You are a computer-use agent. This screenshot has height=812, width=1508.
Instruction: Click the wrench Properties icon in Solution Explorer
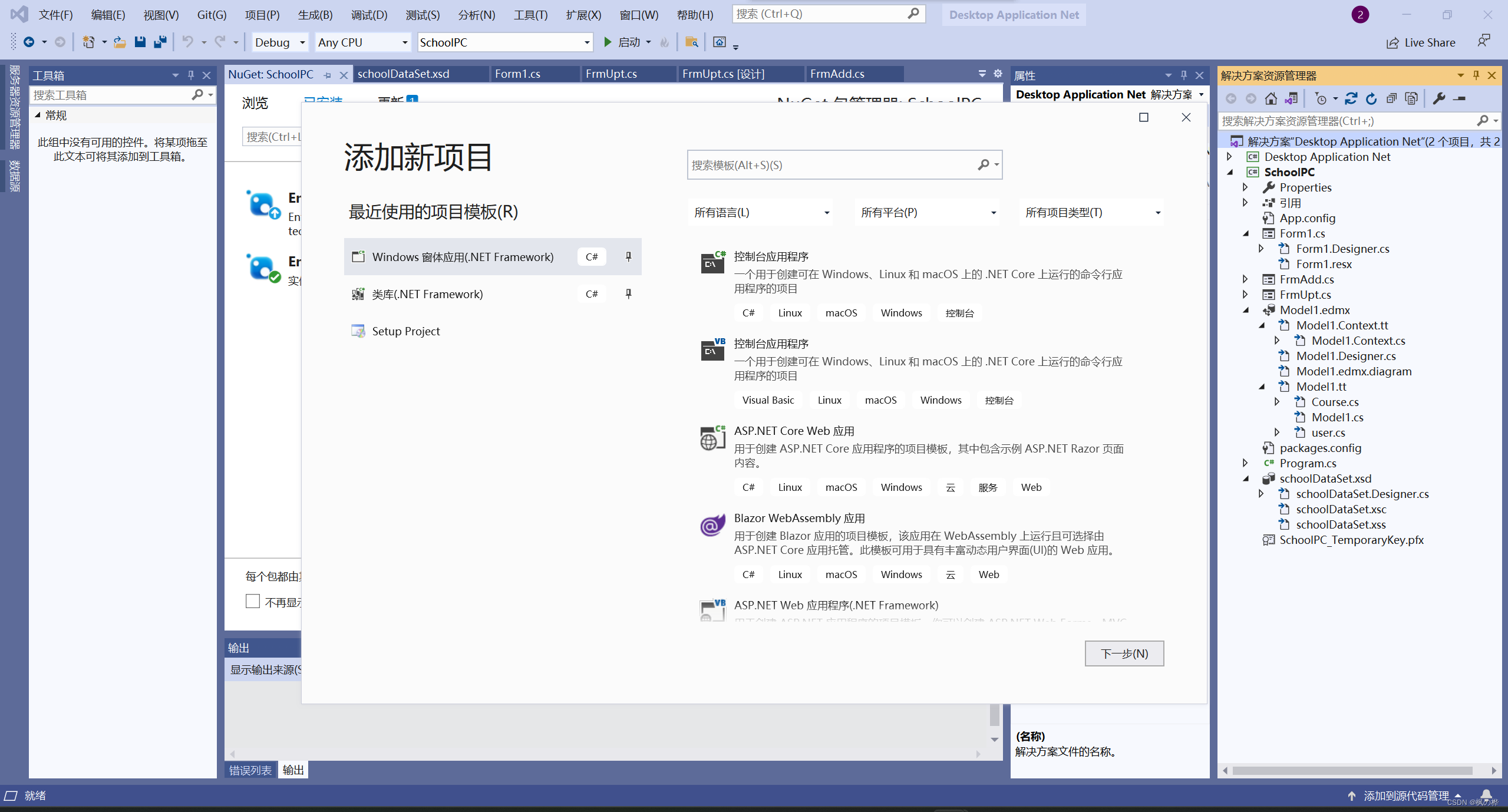1439,98
